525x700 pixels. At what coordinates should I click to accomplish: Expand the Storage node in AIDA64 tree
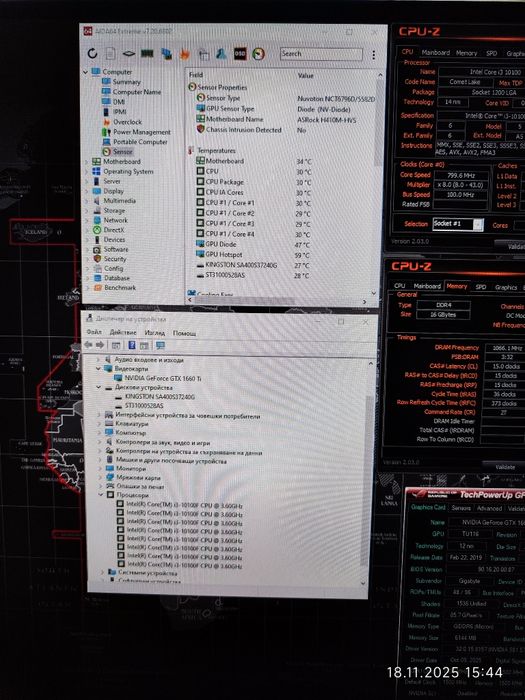tap(87, 211)
